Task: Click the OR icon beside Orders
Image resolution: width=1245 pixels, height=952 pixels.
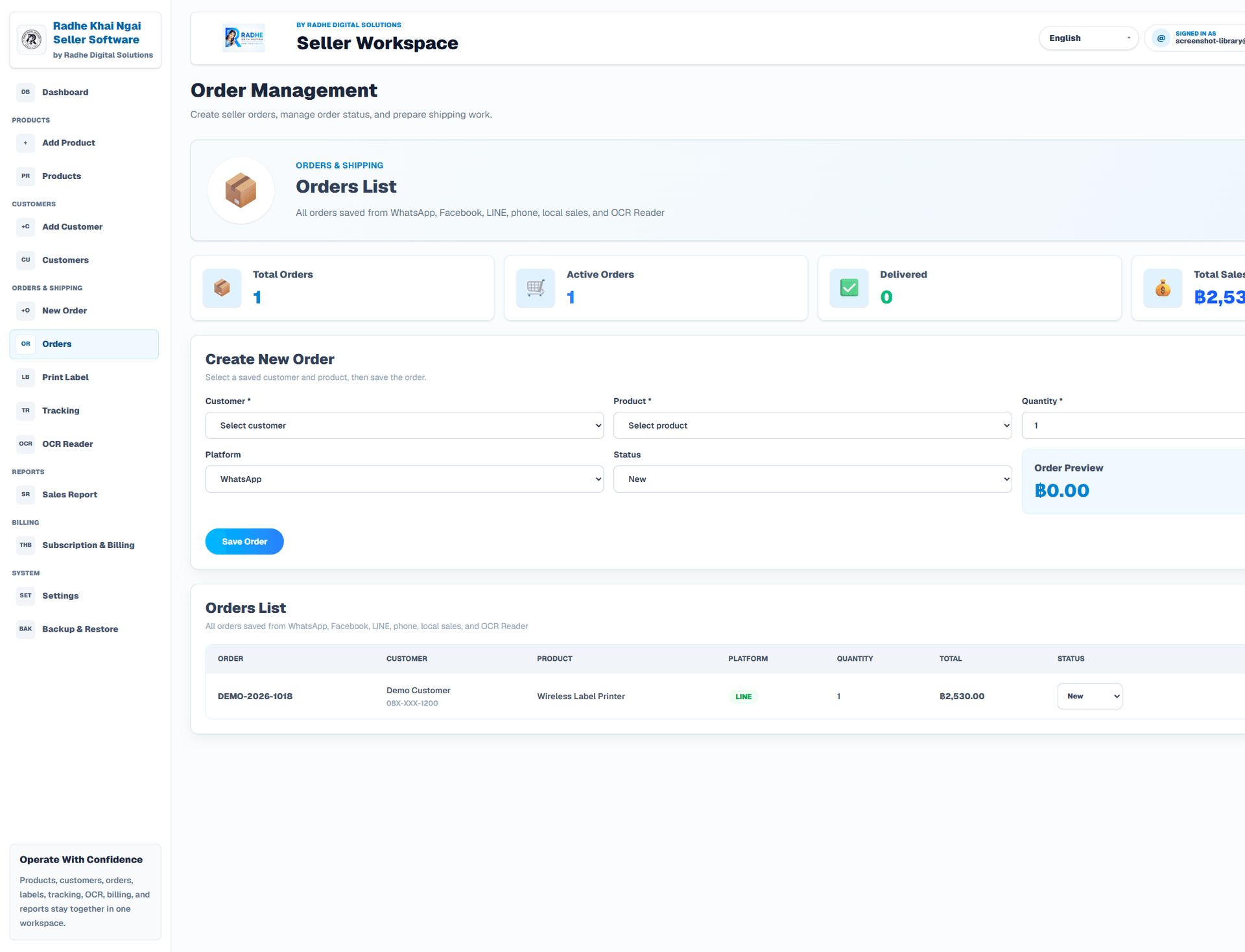Action: 25,344
